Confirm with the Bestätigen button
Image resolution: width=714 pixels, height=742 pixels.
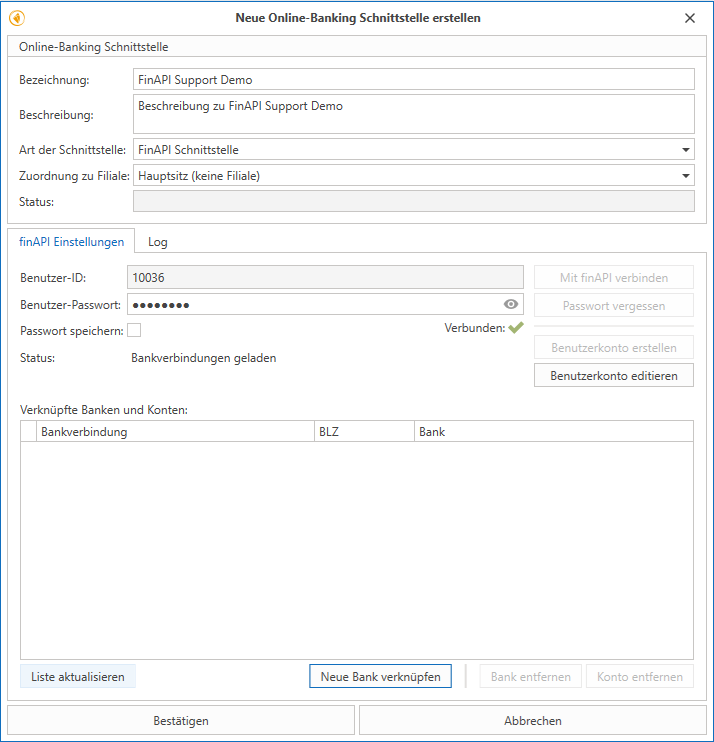pyautogui.click(x=181, y=720)
